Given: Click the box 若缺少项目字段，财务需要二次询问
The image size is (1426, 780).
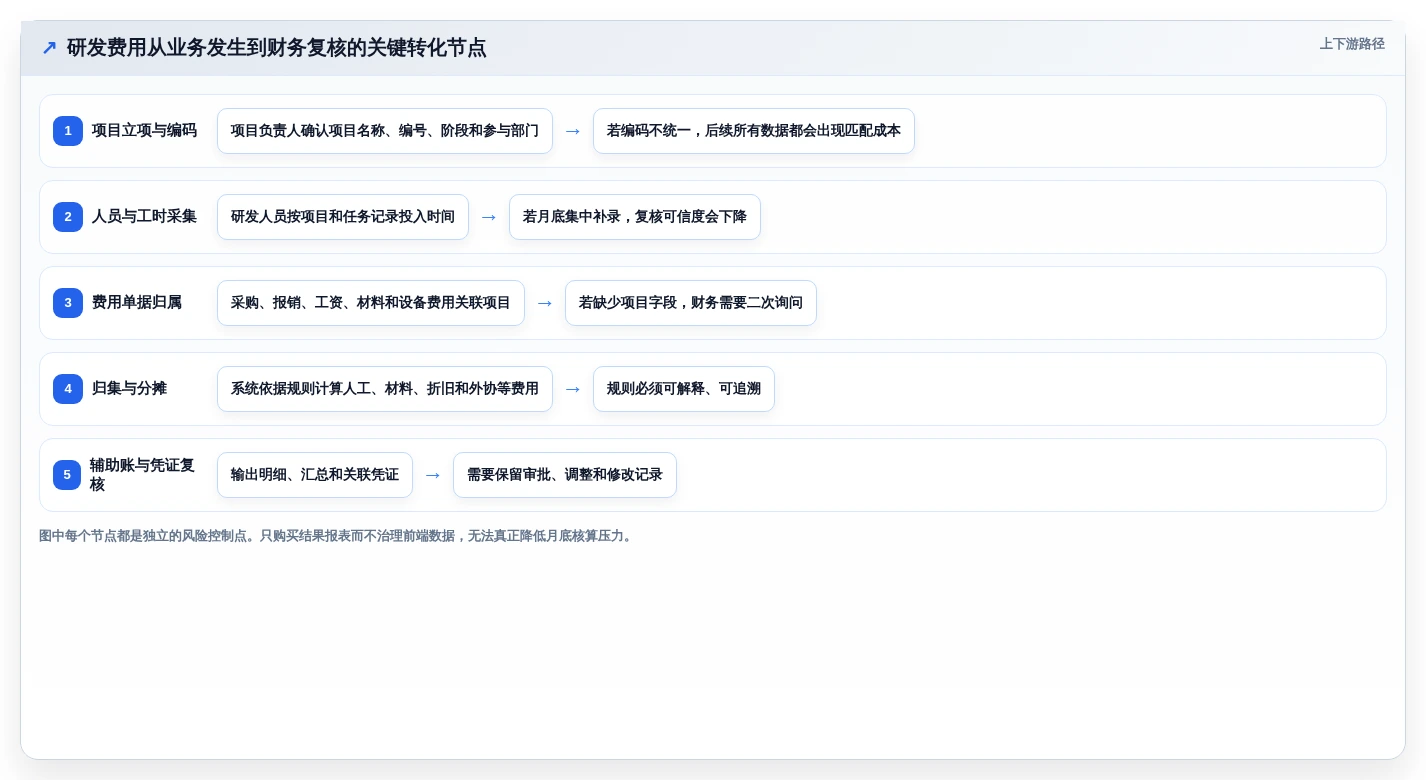Looking at the screenshot, I should click(x=691, y=303).
